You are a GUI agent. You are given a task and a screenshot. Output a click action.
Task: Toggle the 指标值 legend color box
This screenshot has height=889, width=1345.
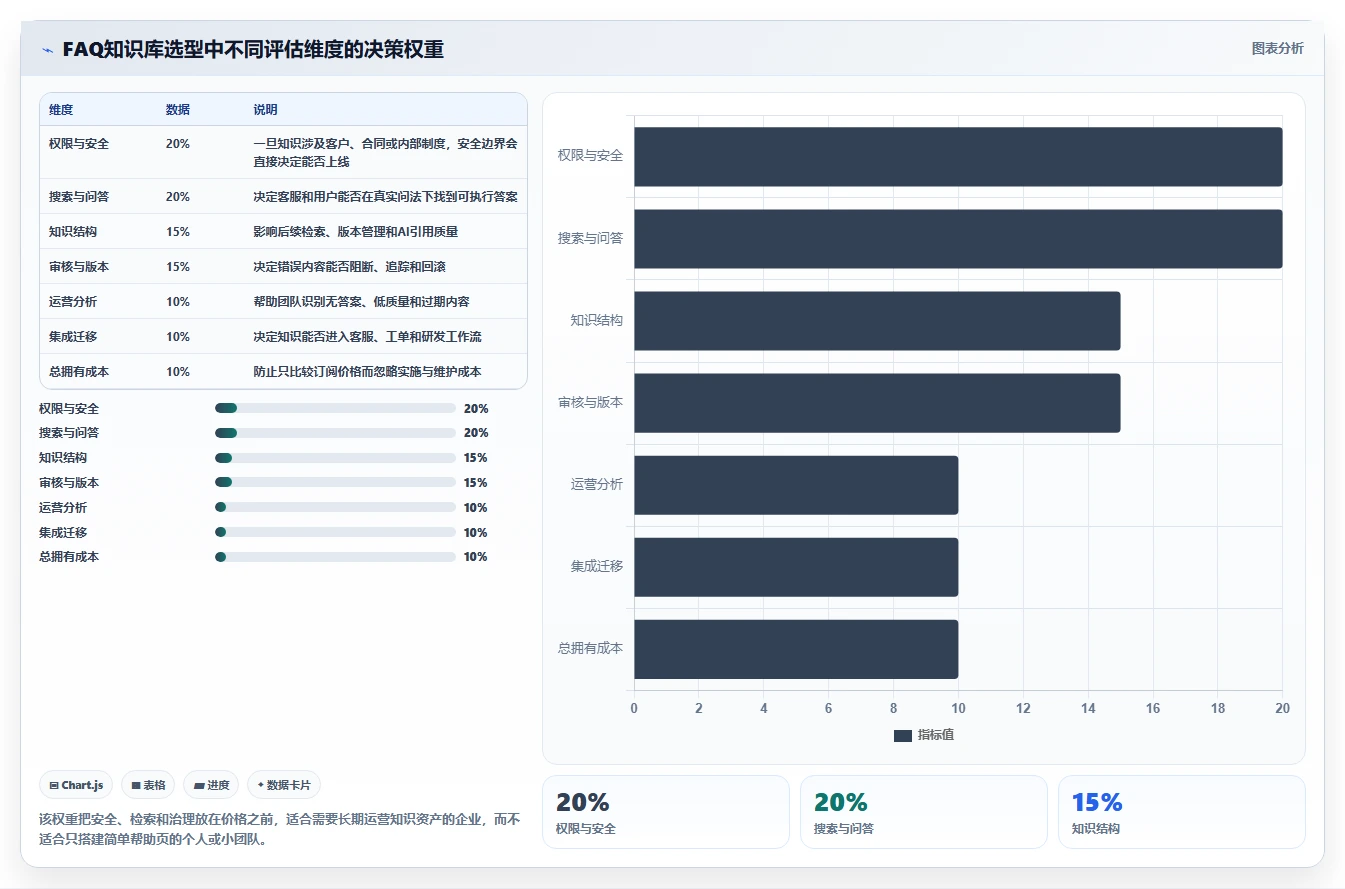click(x=903, y=735)
